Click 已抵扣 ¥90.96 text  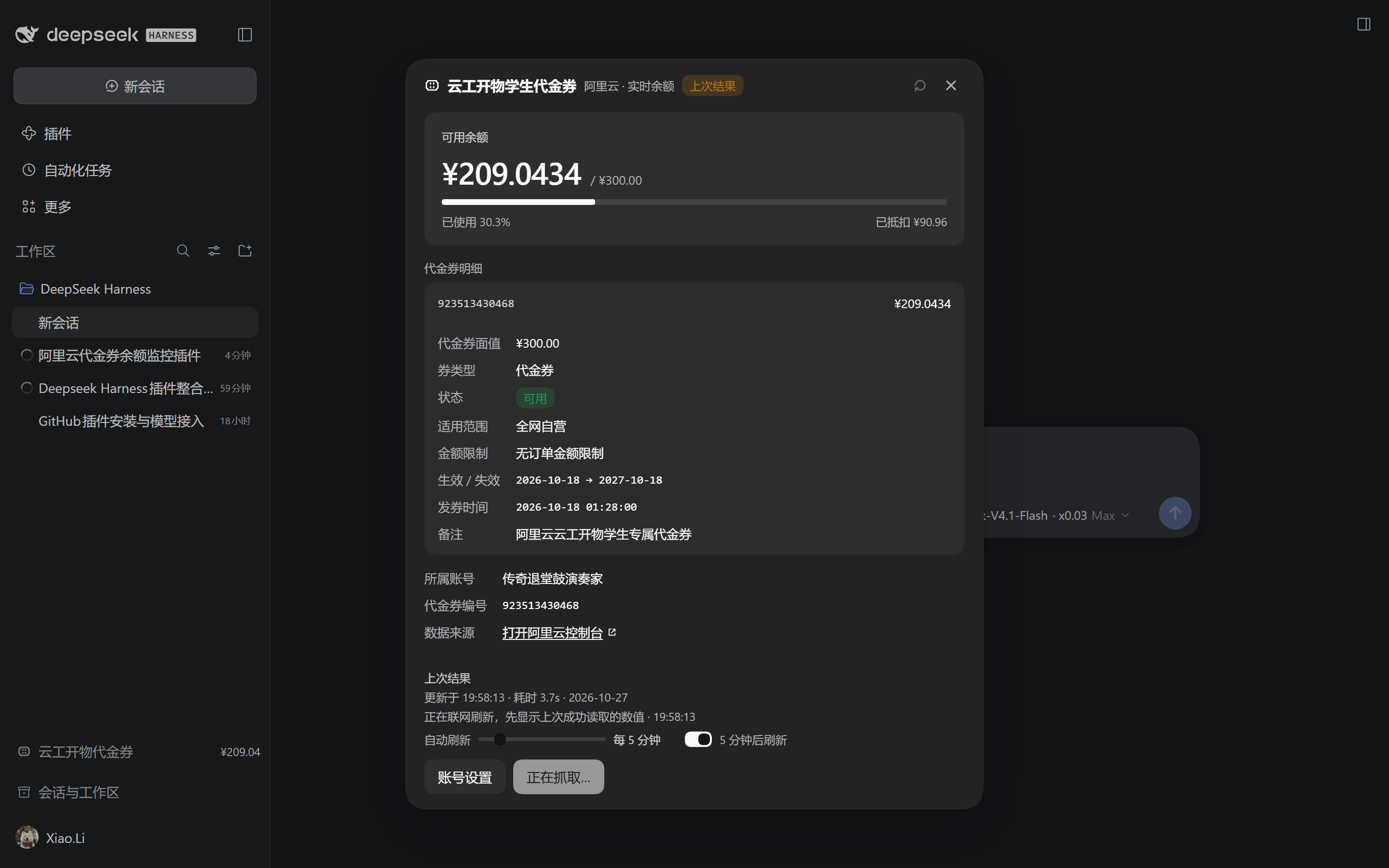pos(911,222)
